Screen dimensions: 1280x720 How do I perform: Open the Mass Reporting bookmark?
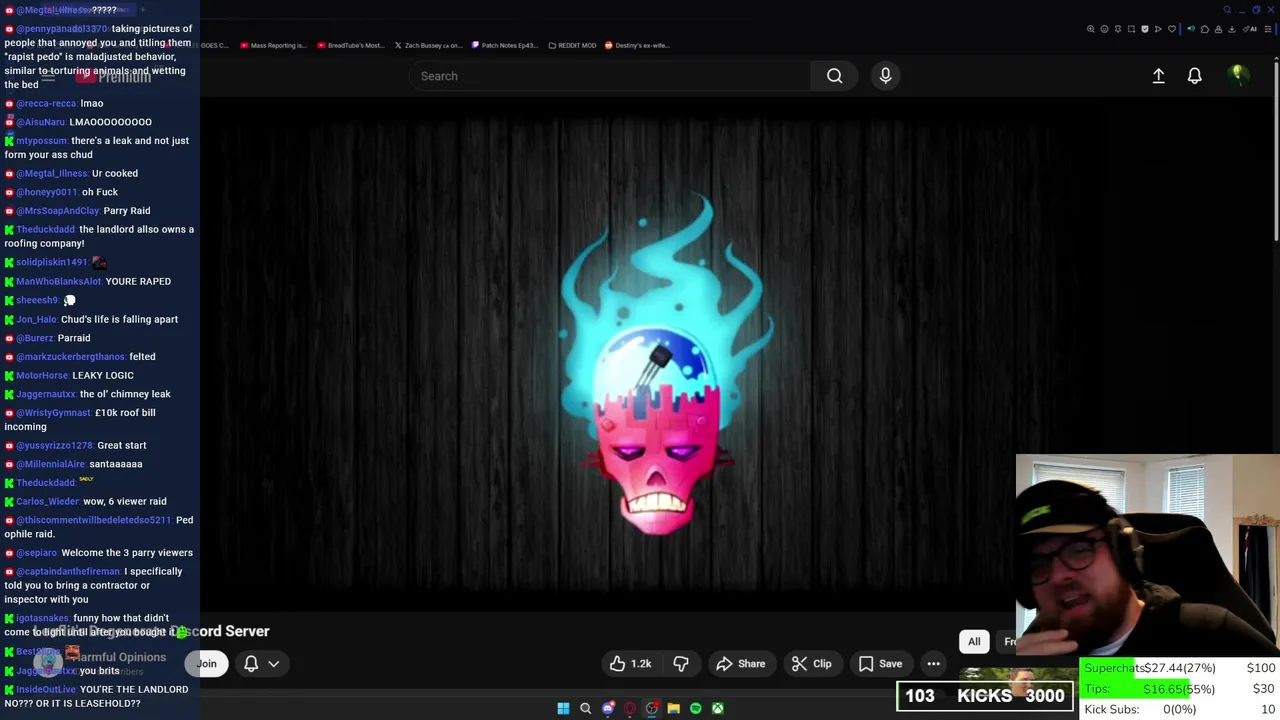pyautogui.click(x=273, y=45)
